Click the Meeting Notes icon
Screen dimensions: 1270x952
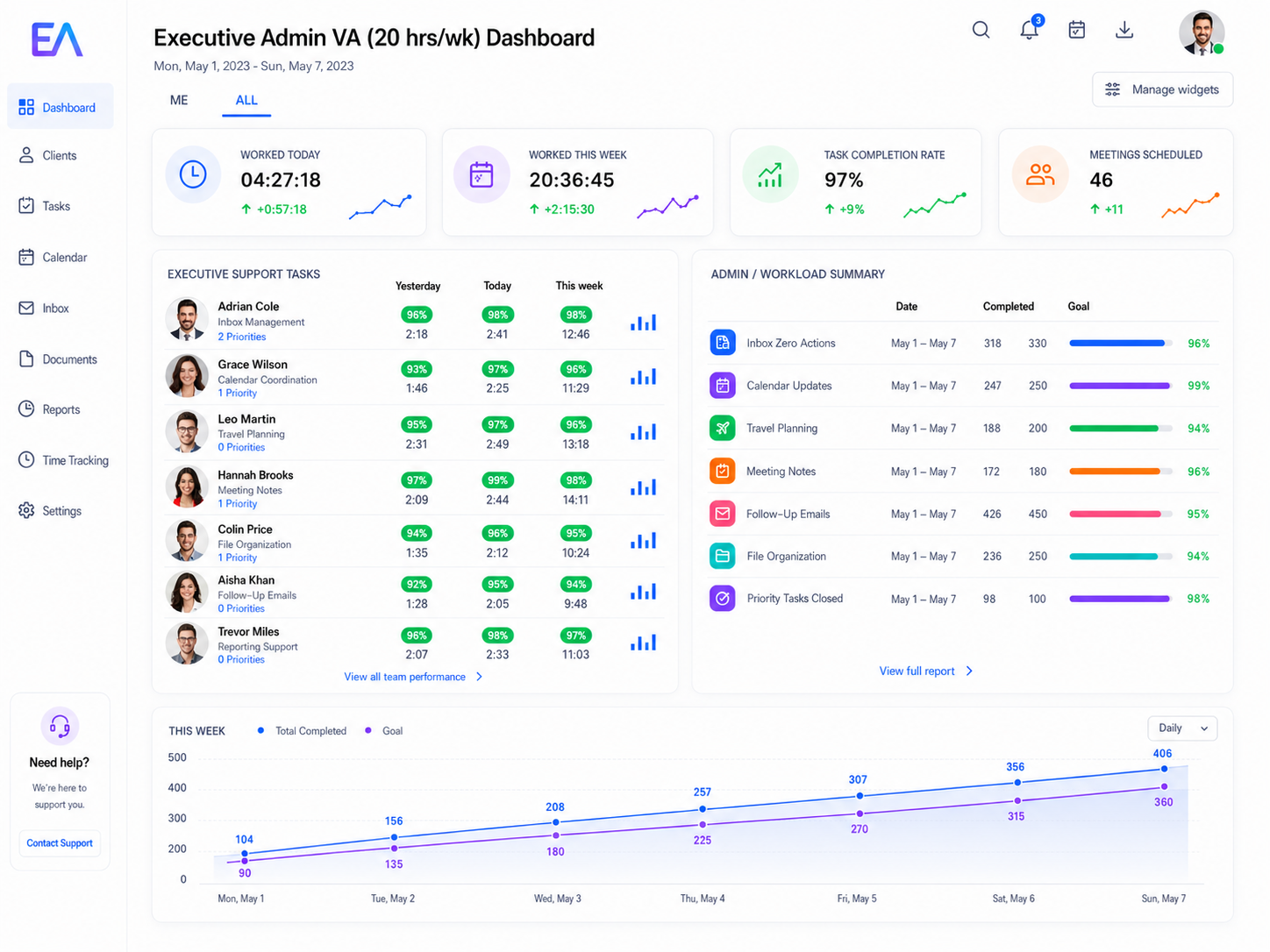[723, 471]
